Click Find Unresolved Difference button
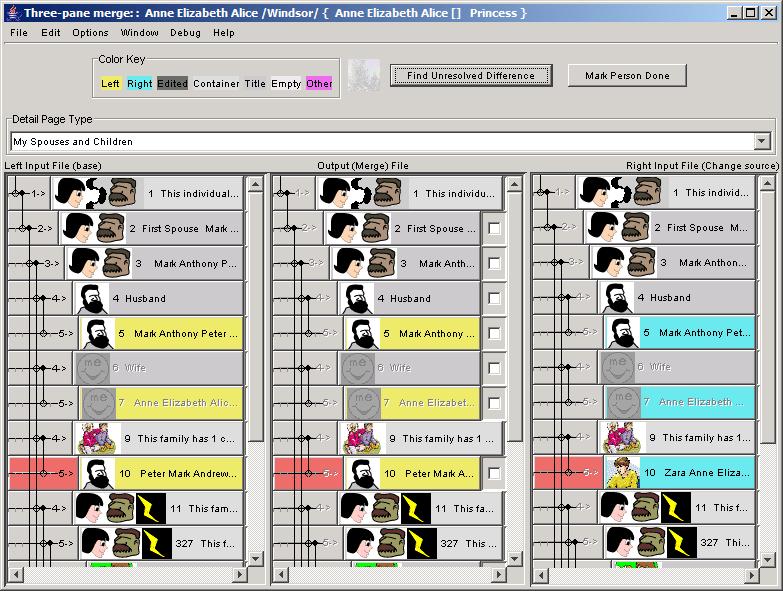The height and width of the screenshot is (591, 783). [470, 76]
